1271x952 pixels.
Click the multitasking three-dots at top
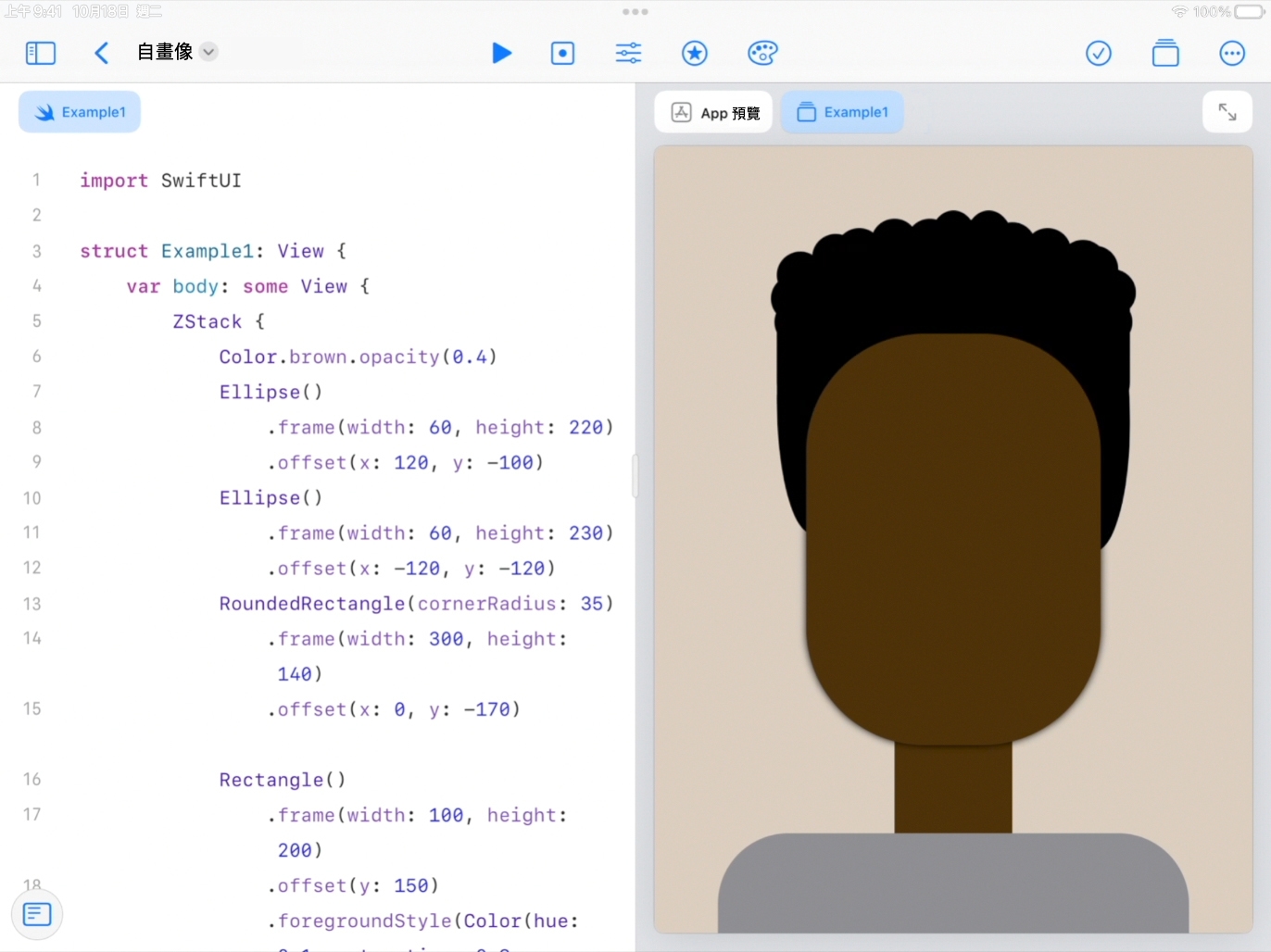coord(635,12)
